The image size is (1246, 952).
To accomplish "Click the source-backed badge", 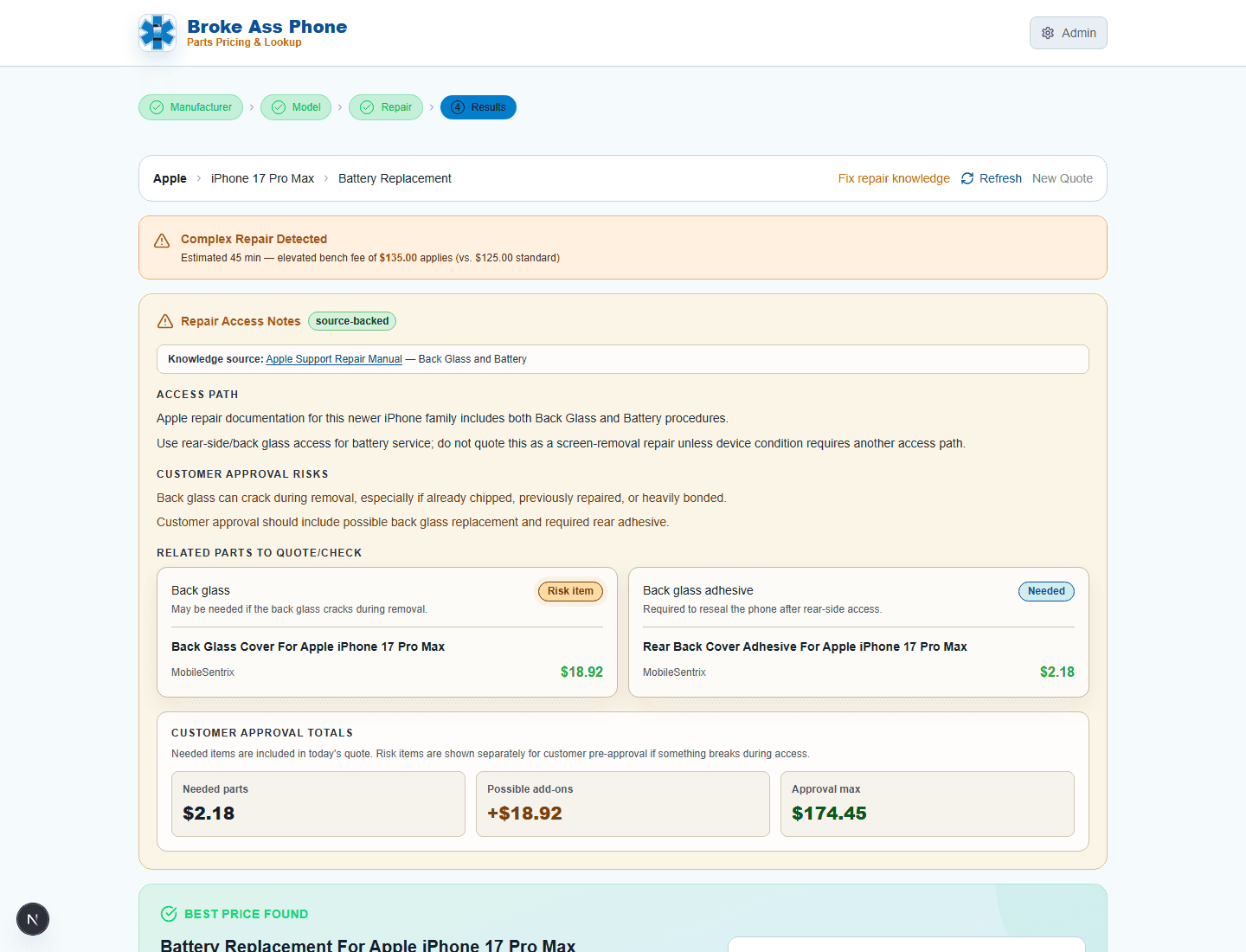I will [352, 321].
